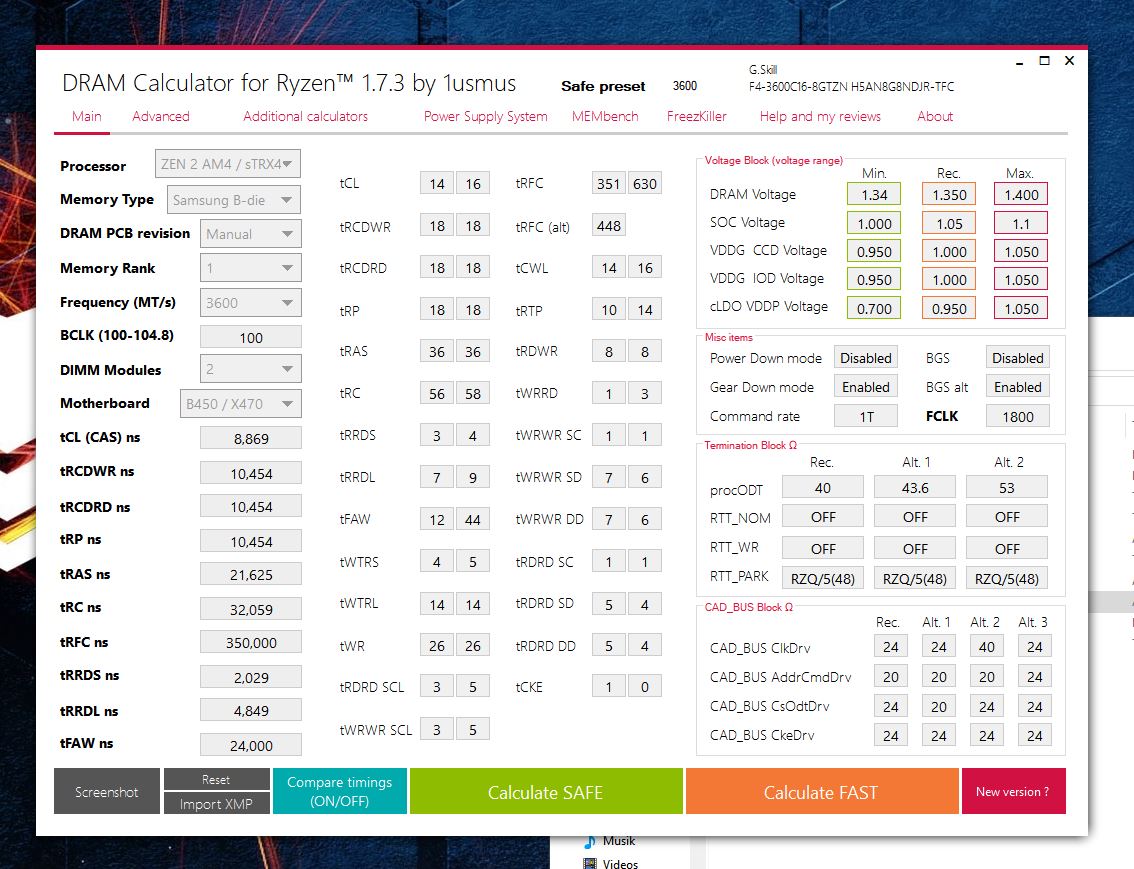Click the Reset button

[216, 779]
